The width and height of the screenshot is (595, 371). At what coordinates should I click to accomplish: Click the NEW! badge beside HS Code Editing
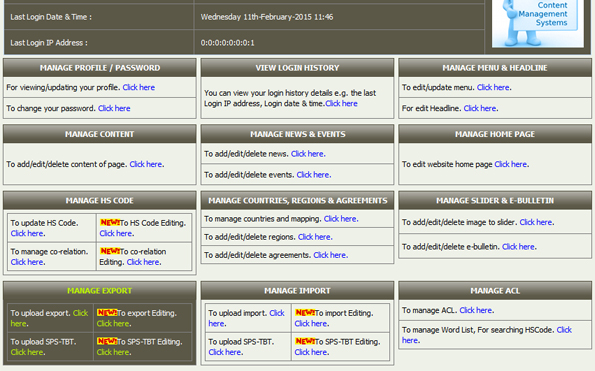[110, 223]
